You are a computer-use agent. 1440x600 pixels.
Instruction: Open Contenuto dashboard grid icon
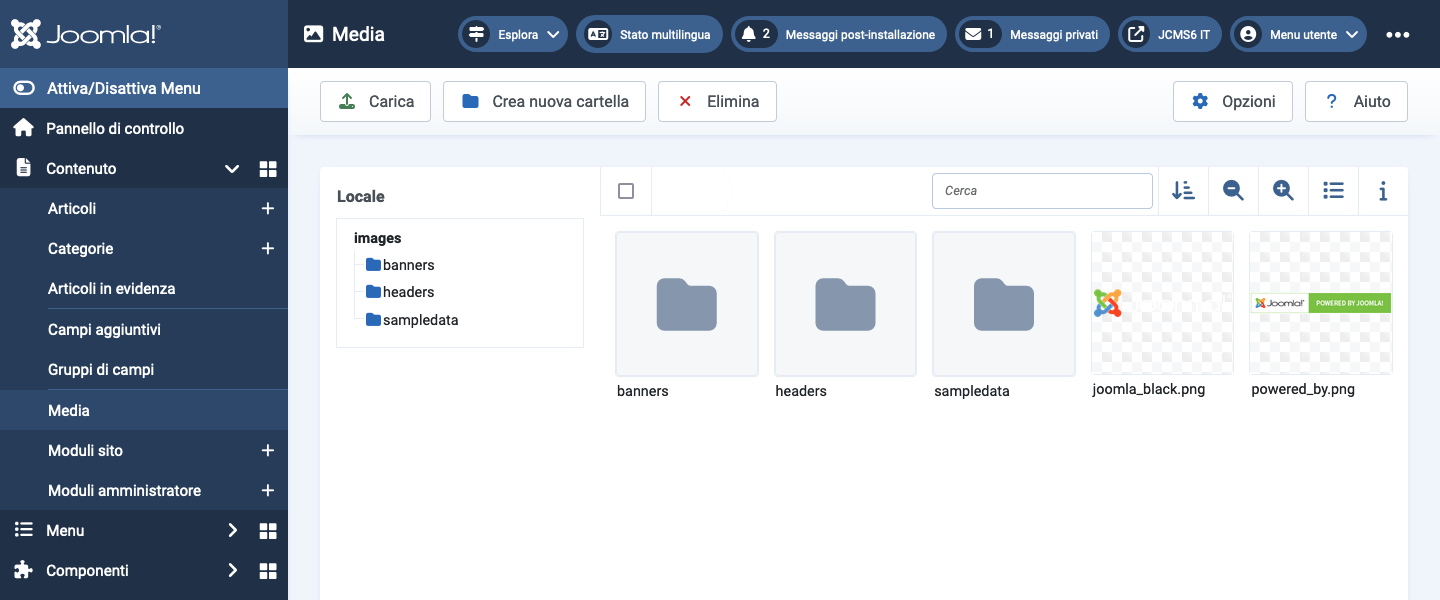[x=268, y=169]
